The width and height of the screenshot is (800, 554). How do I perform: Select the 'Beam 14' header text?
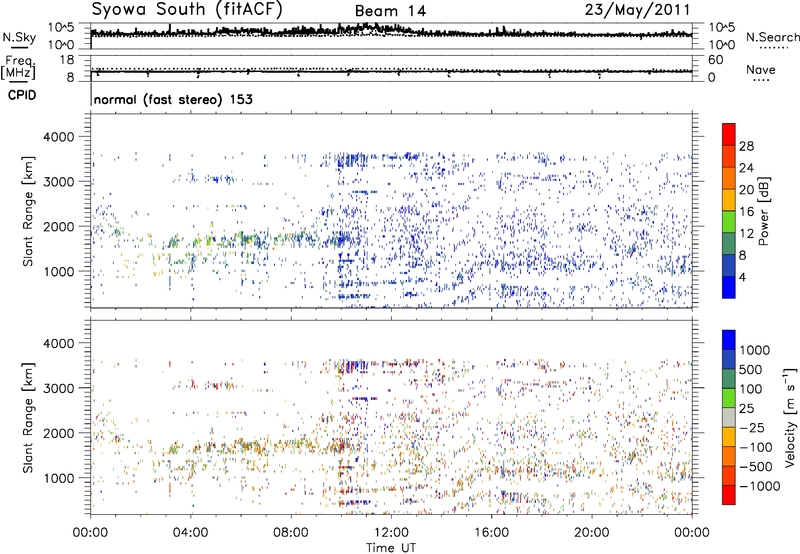(390, 11)
